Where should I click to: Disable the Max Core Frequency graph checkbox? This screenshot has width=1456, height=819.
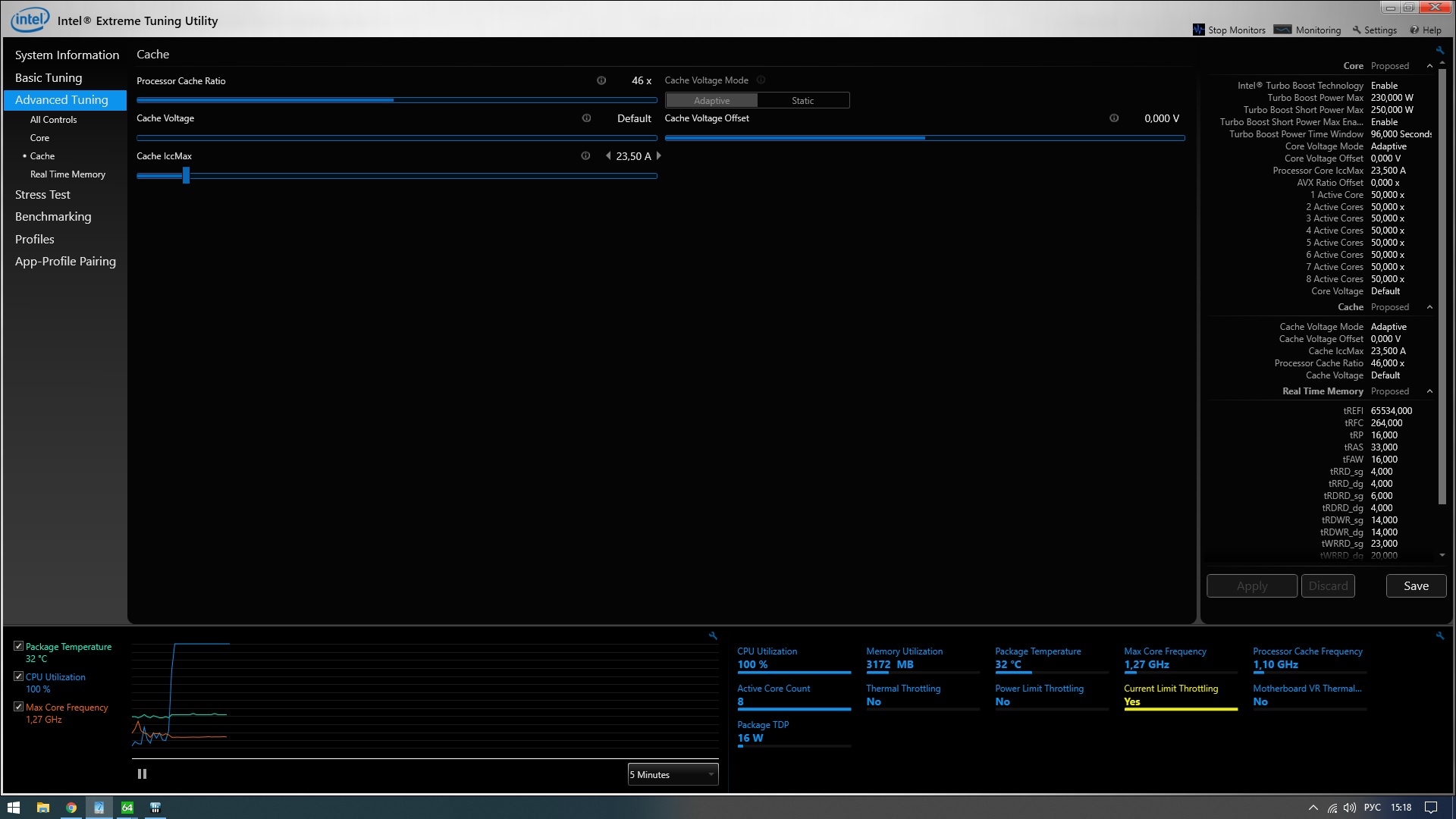point(19,707)
